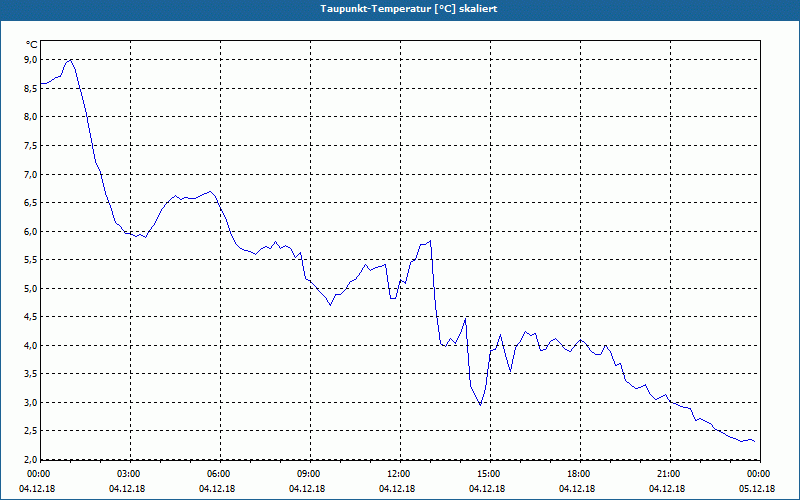Click the 21:00 time label

[x=670, y=474]
